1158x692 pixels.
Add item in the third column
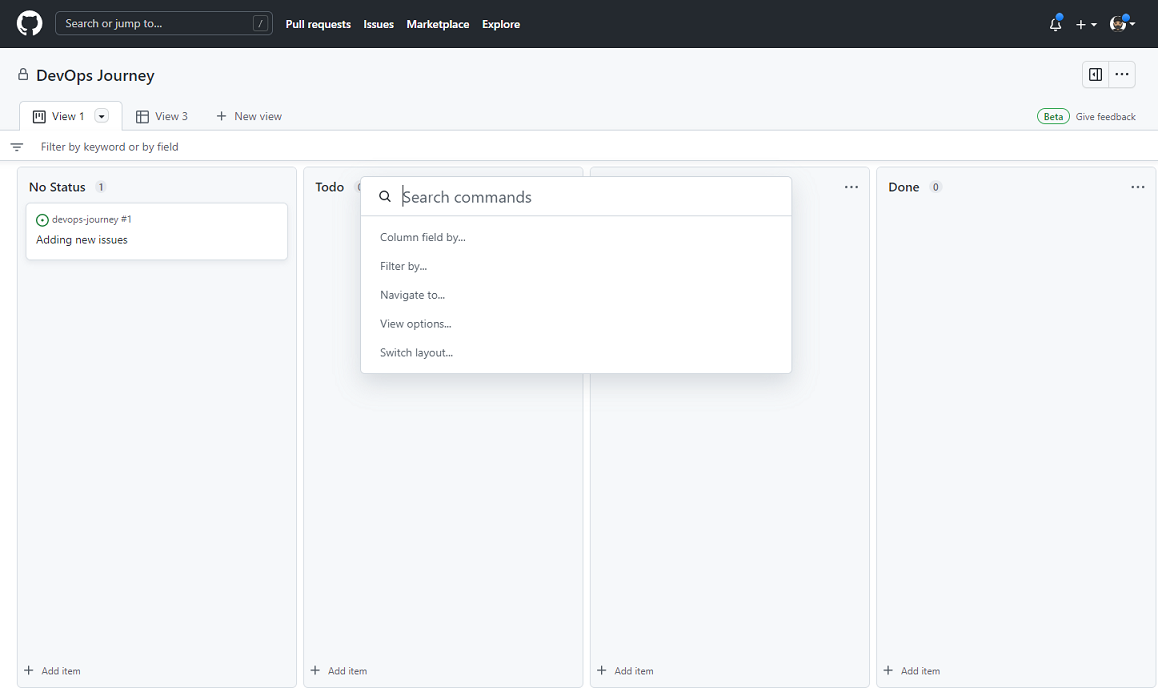pos(626,671)
